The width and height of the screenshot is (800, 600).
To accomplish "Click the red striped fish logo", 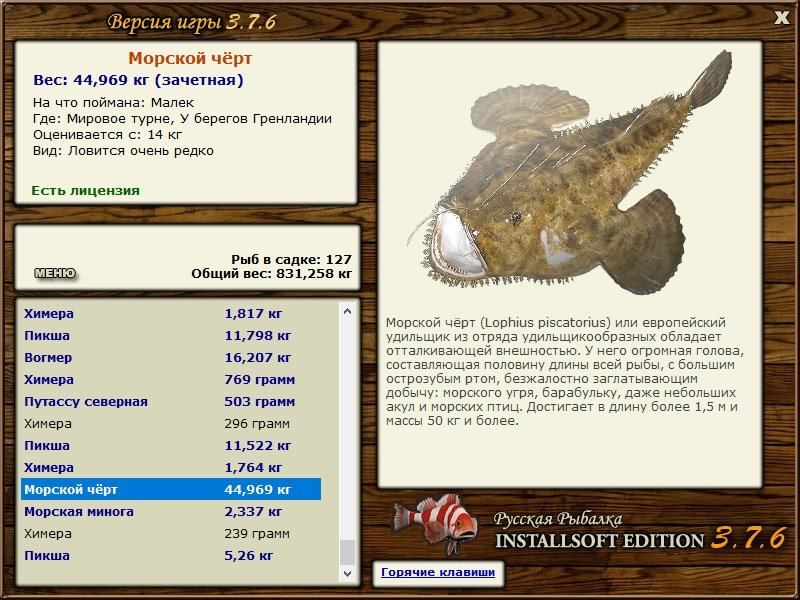I will (x=435, y=523).
